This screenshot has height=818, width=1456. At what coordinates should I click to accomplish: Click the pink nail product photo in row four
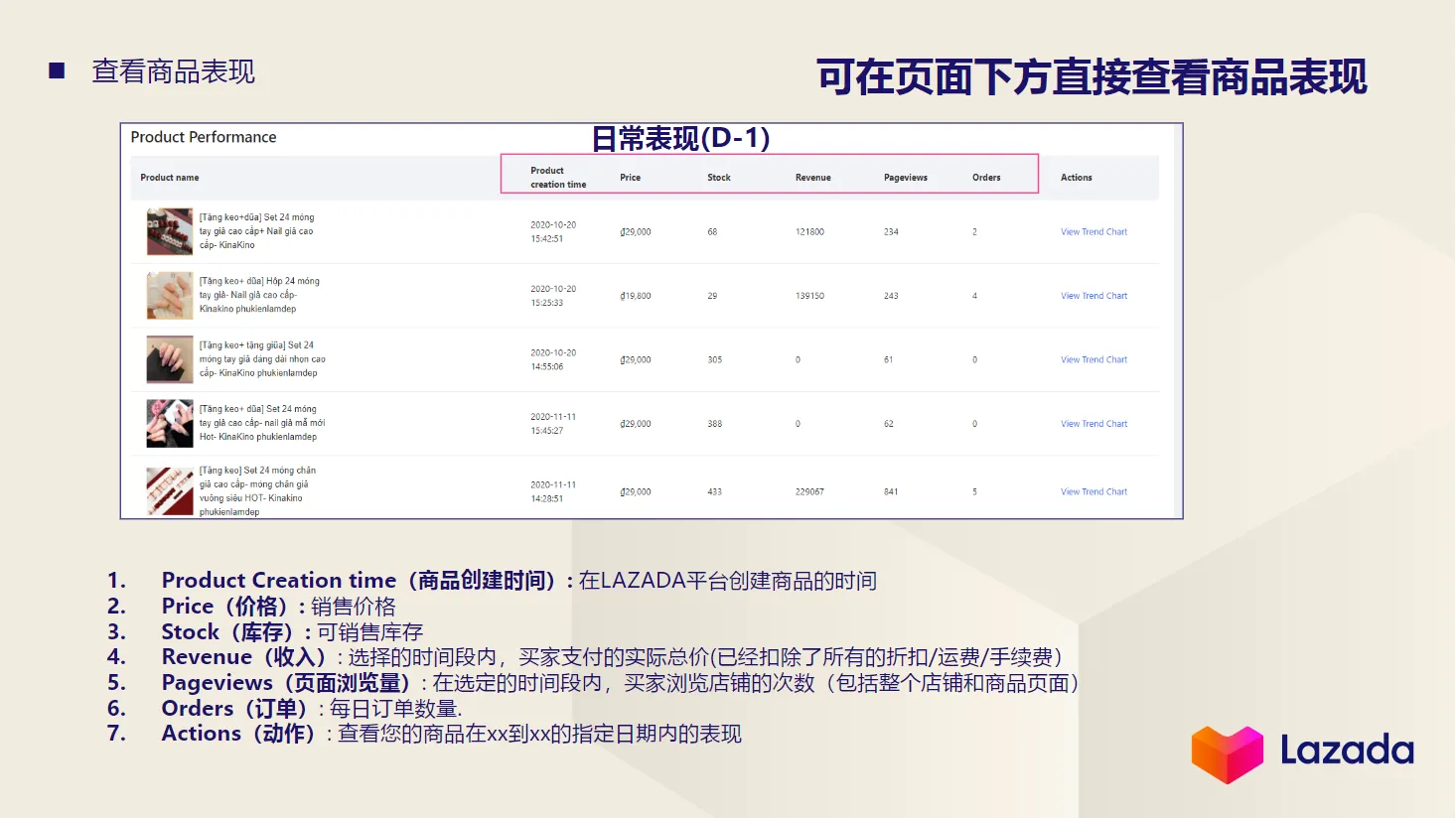pyautogui.click(x=169, y=423)
